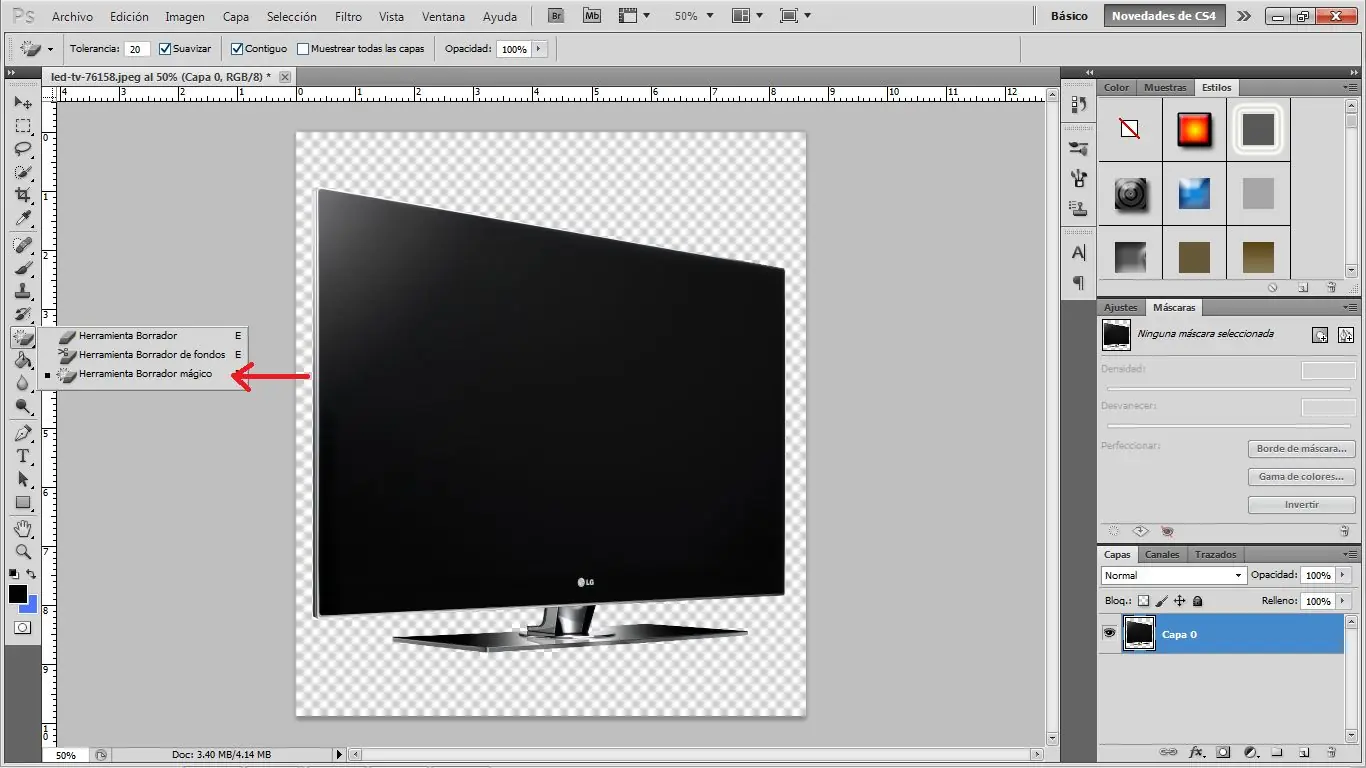Enable Muestrear todas las capas

point(303,48)
